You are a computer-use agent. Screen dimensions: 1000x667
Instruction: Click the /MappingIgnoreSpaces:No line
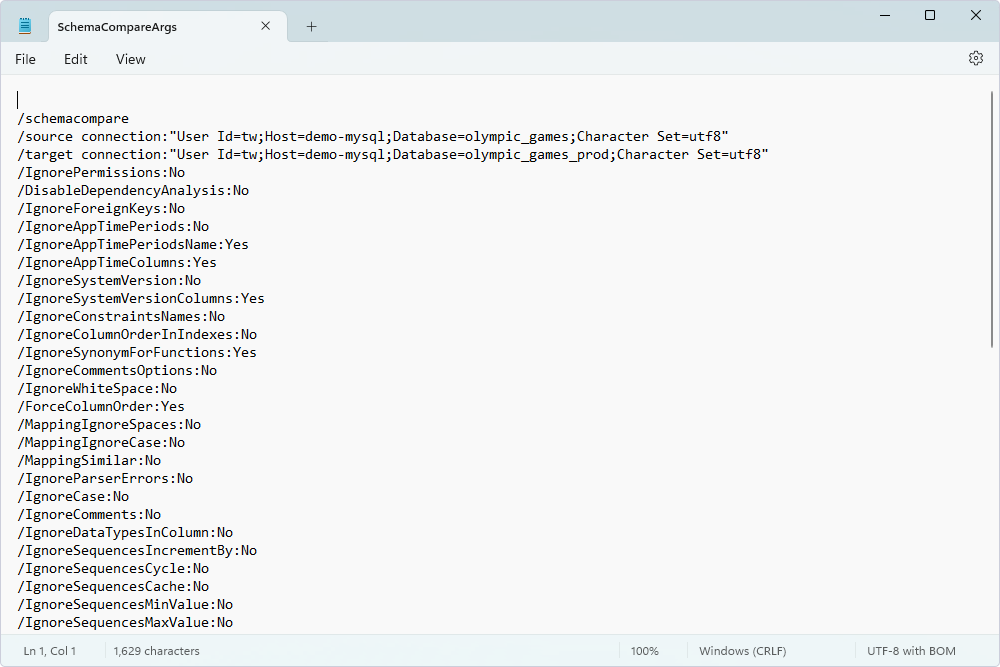(109, 425)
